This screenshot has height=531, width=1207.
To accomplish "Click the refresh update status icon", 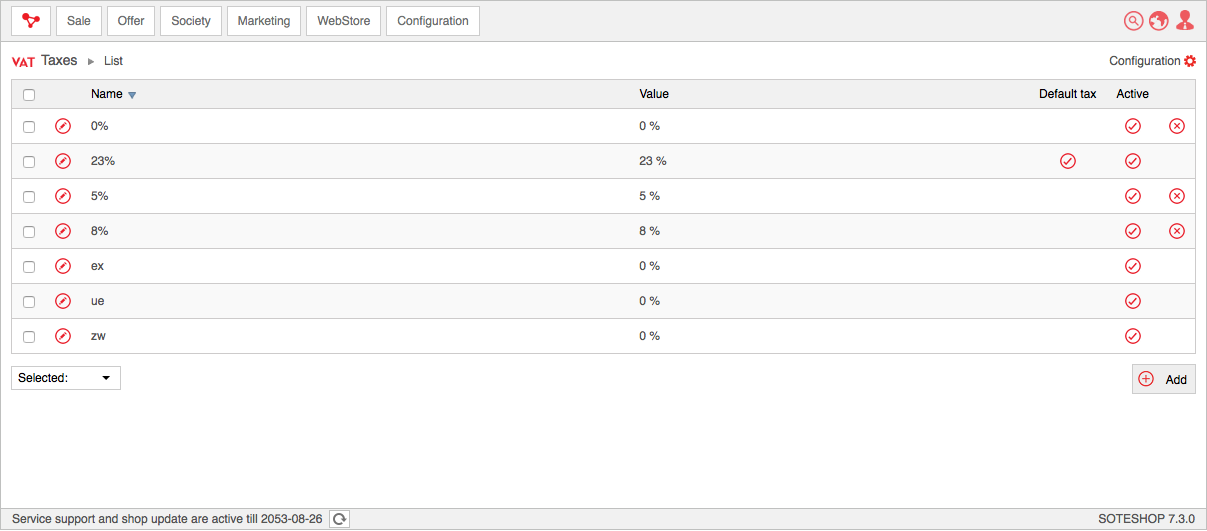I will pyautogui.click(x=340, y=519).
